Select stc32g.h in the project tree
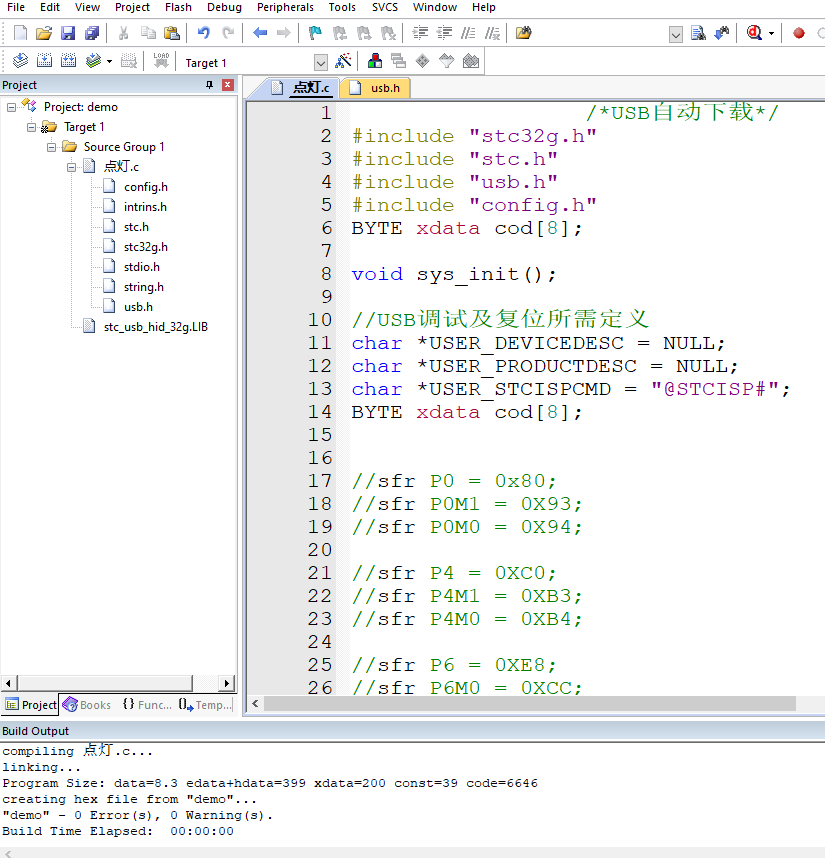Viewport: 825px width, 858px height. click(x=146, y=247)
